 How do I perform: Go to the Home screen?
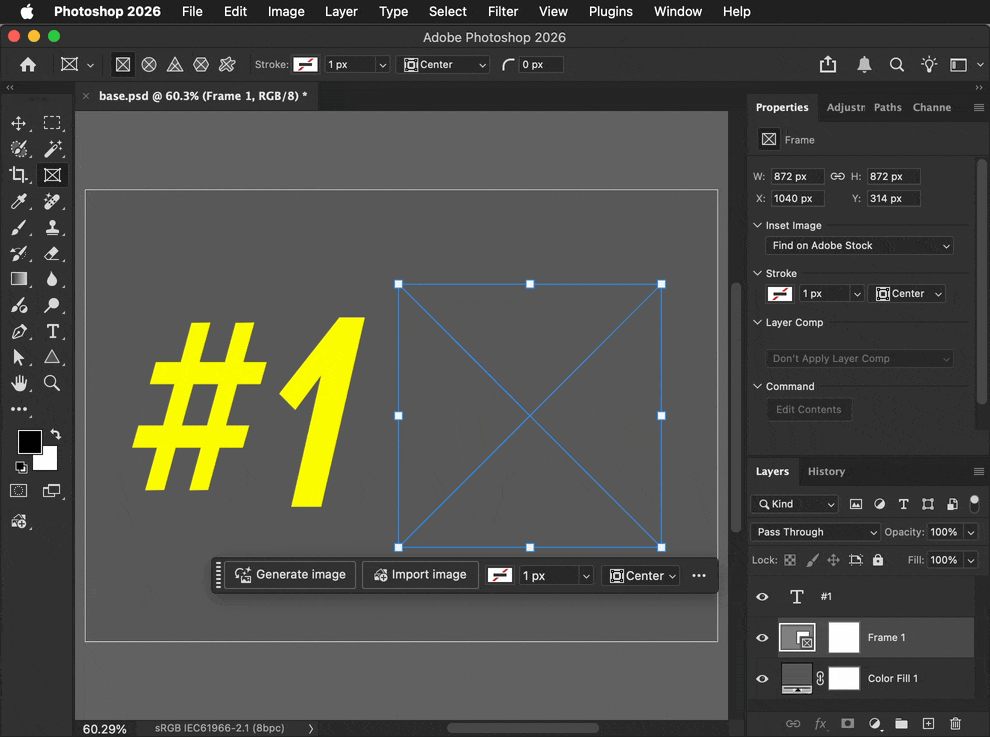(x=28, y=64)
